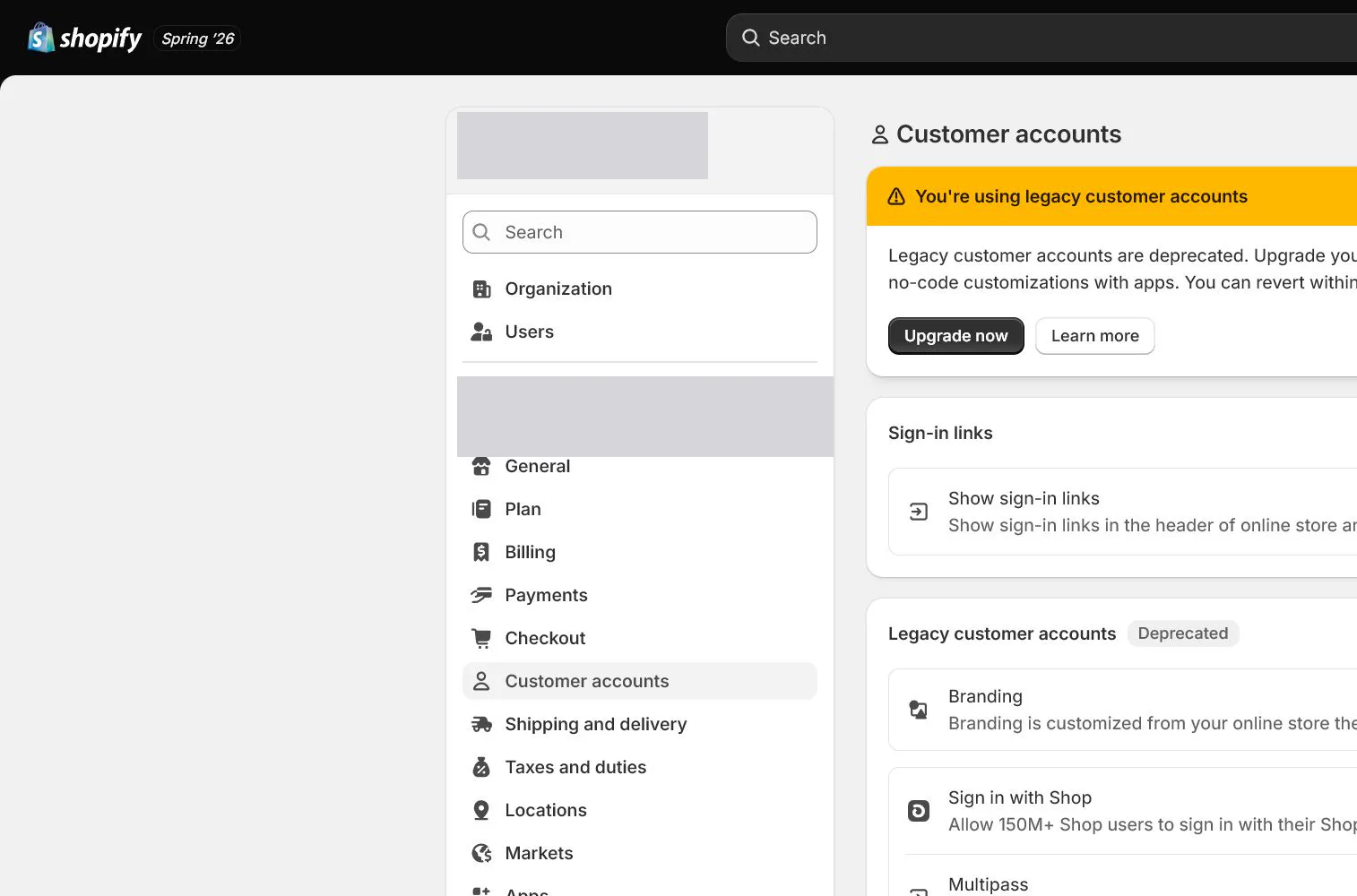Open Payments settings
Image resolution: width=1357 pixels, height=896 pixels.
(640, 595)
